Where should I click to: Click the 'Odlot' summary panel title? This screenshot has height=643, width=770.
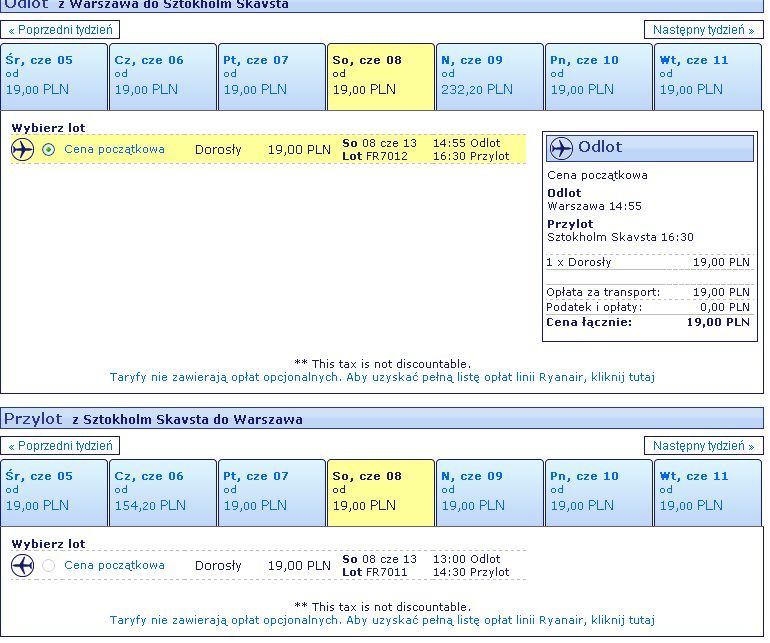[x=600, y=147]
